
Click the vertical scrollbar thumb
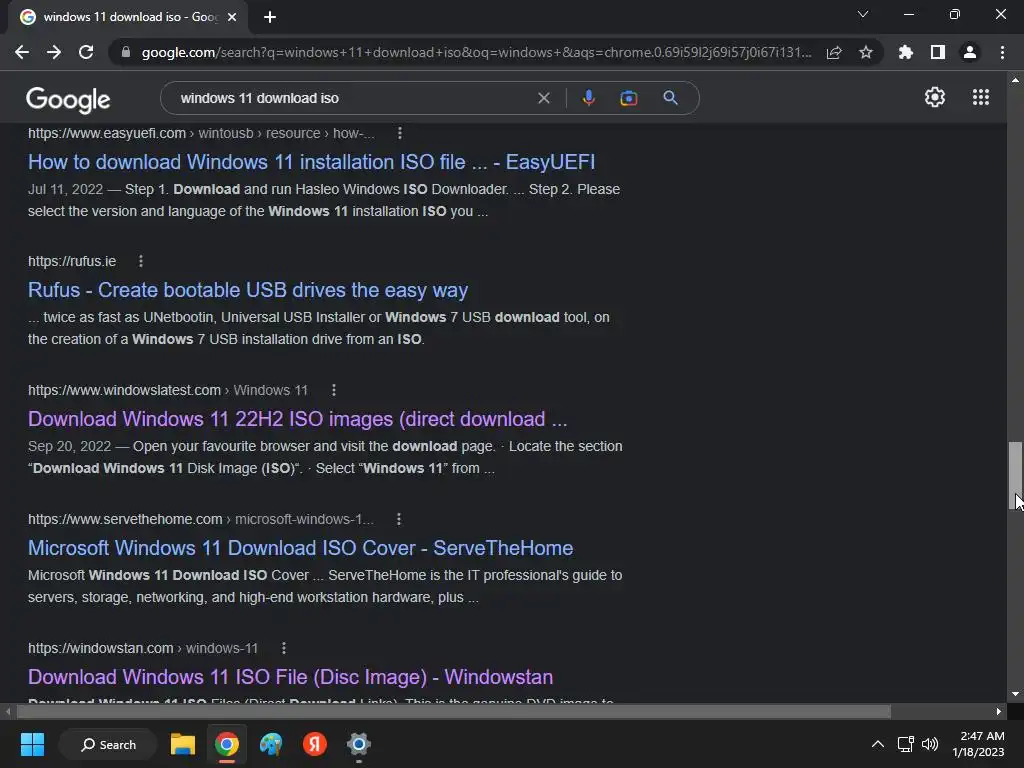(1015, 475)
